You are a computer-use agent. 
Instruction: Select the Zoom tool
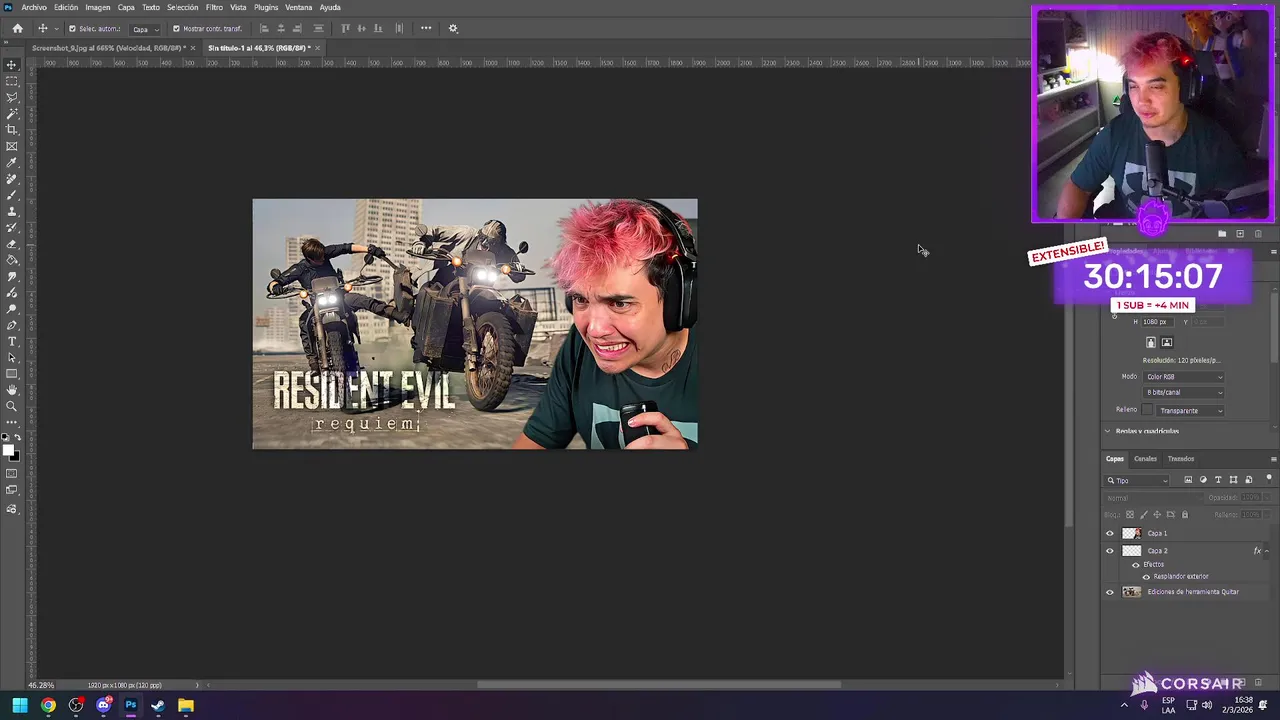(x=12, y=406)
